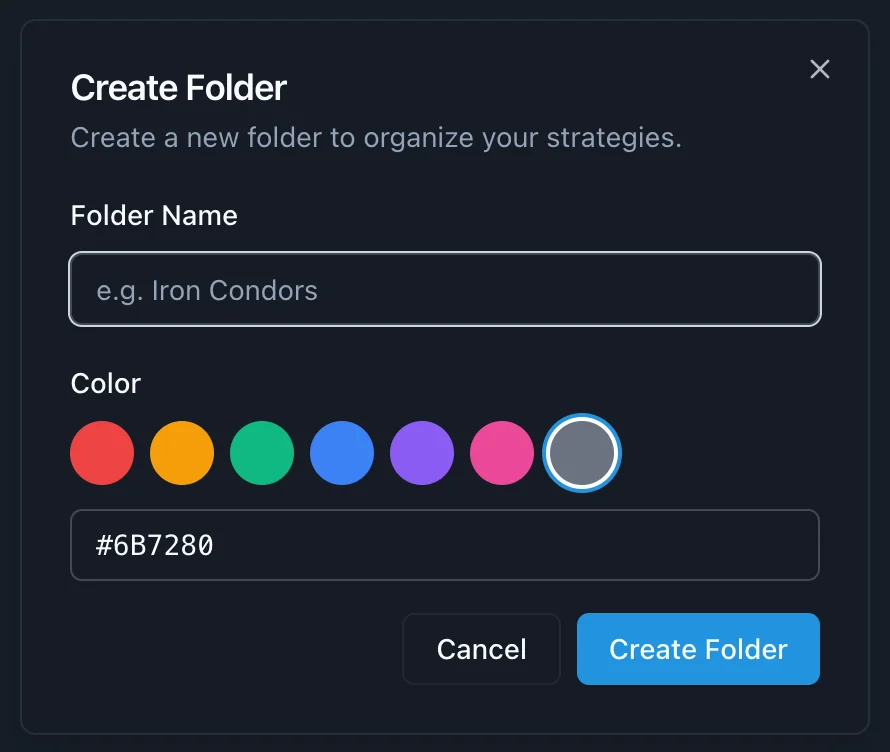Click the Folder Name label
This screenshot has height=752, width=890.
pyautogui.click(x=154, y=215)
